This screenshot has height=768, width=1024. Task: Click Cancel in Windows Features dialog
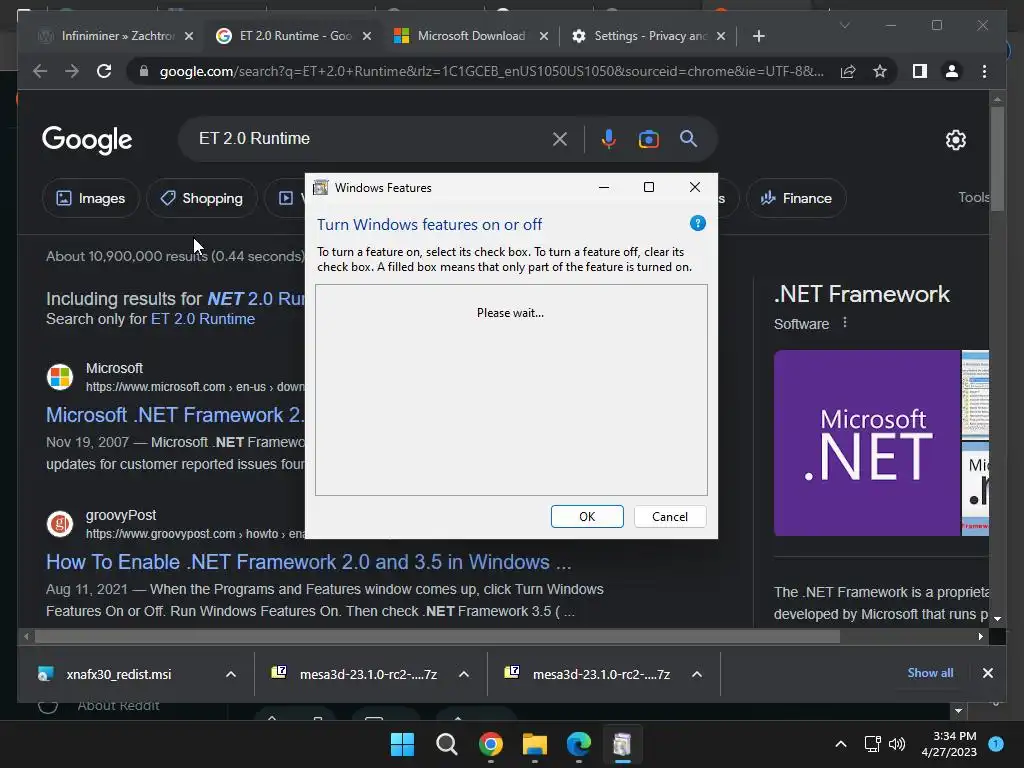(x=670, y=517)
